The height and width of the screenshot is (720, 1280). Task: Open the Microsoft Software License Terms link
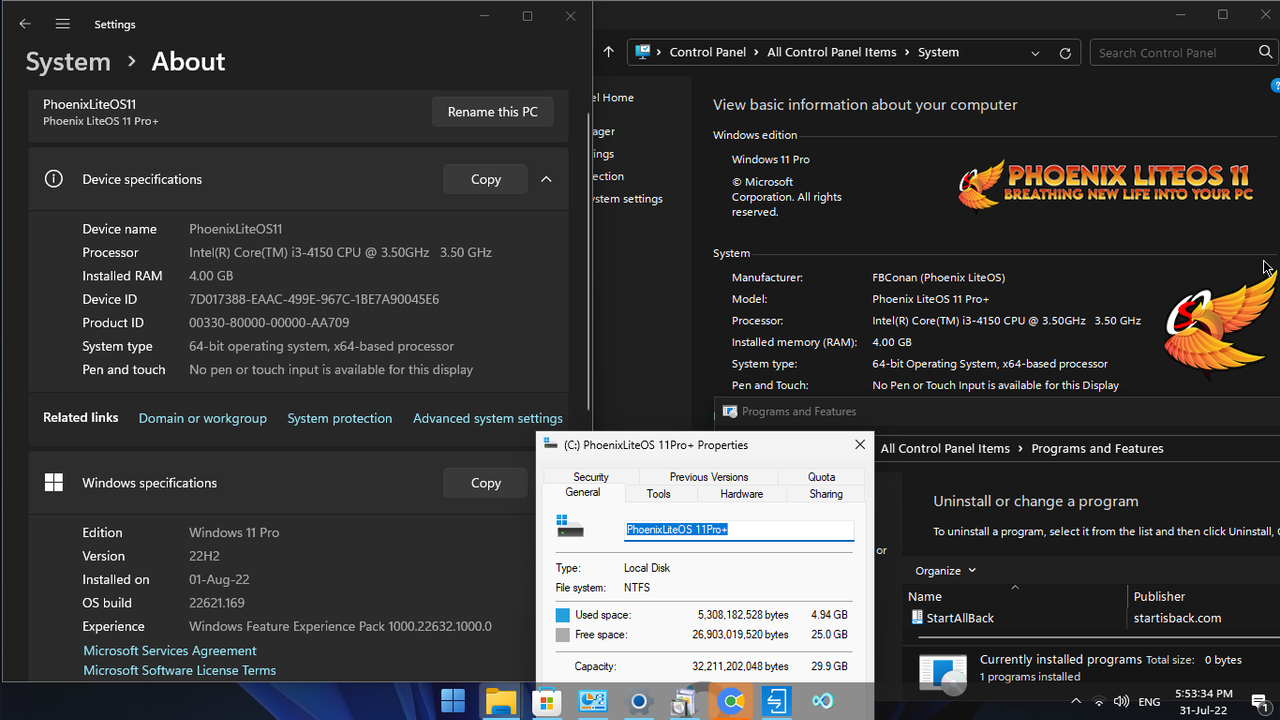pyautogui.click(x=180, y=670)
